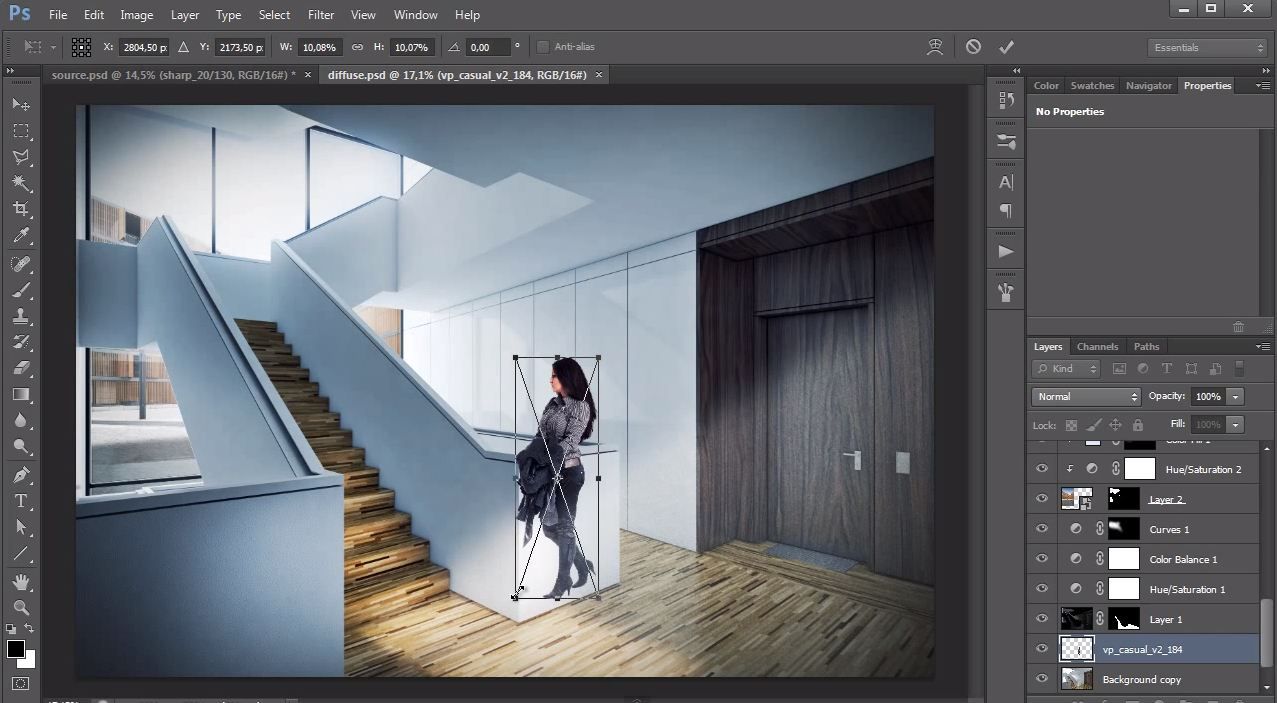Activate the Clone Stamp tool
The width and height of the screenshot is (1277, 703).
click(x=21, y=316)
